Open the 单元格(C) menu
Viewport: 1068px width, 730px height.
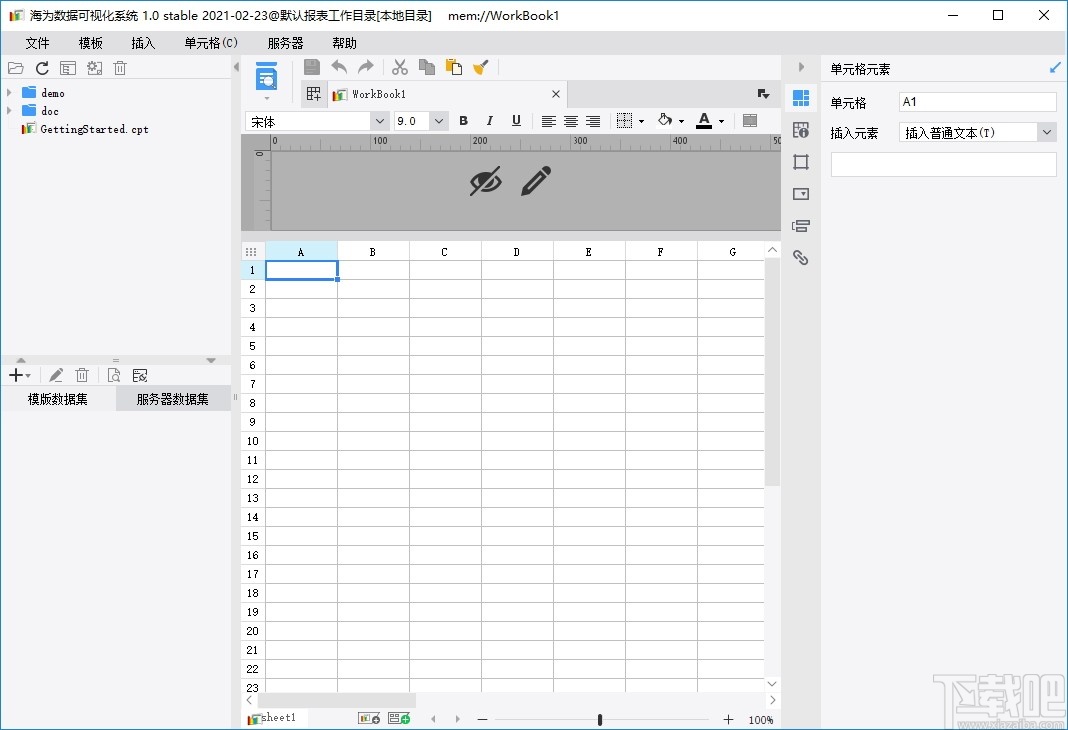210,43
